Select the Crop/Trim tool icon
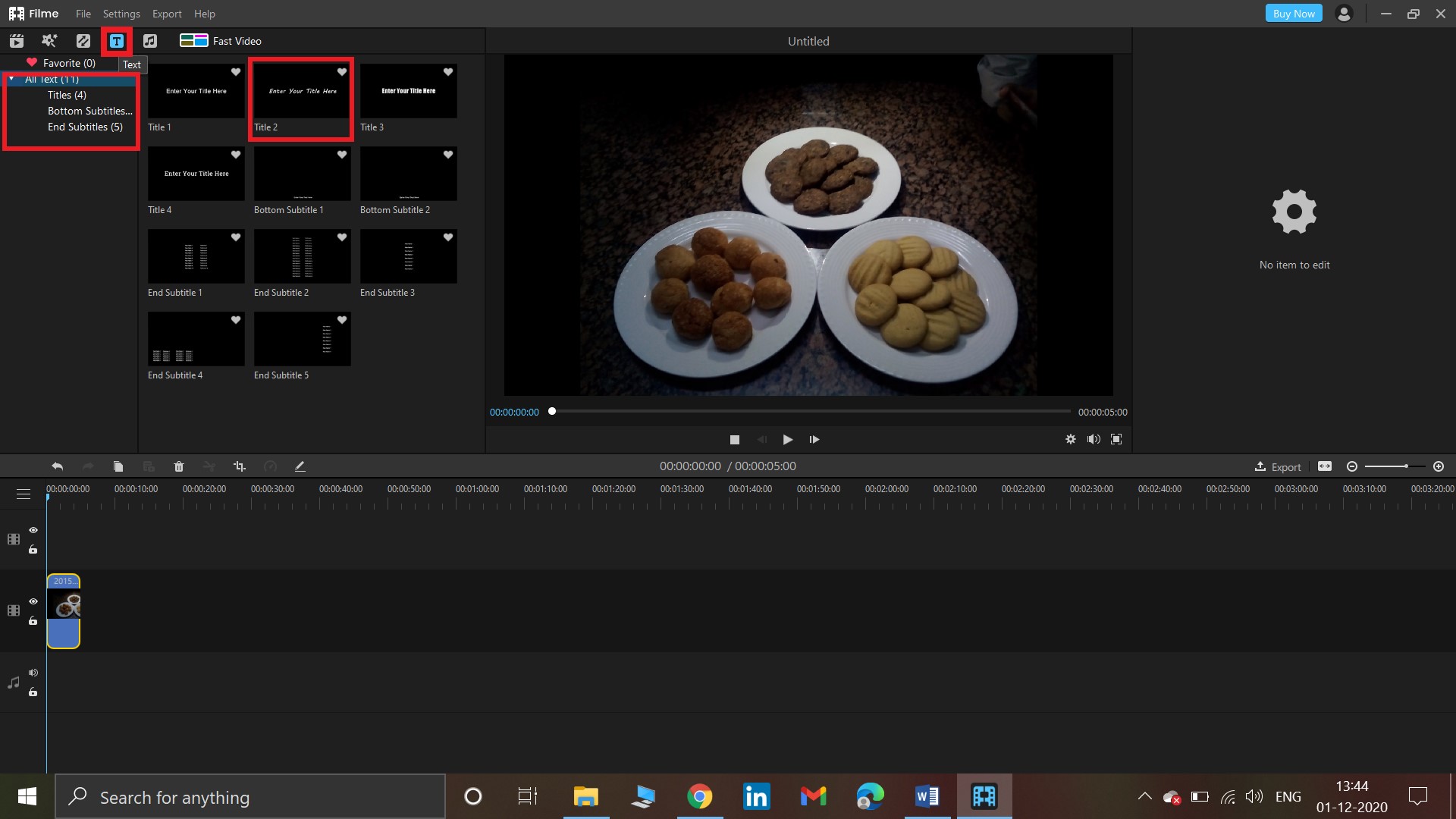Screen dimensions: 1456x819 [240, 466]
